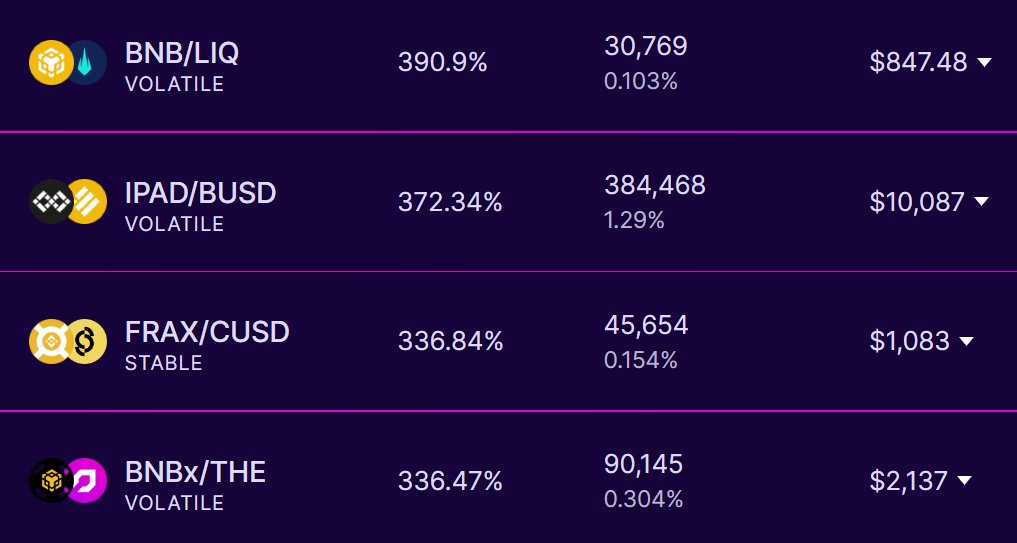Click the FRAX token icon
The height and width of the screenshot is (543, 1017).
click(51, 341)
